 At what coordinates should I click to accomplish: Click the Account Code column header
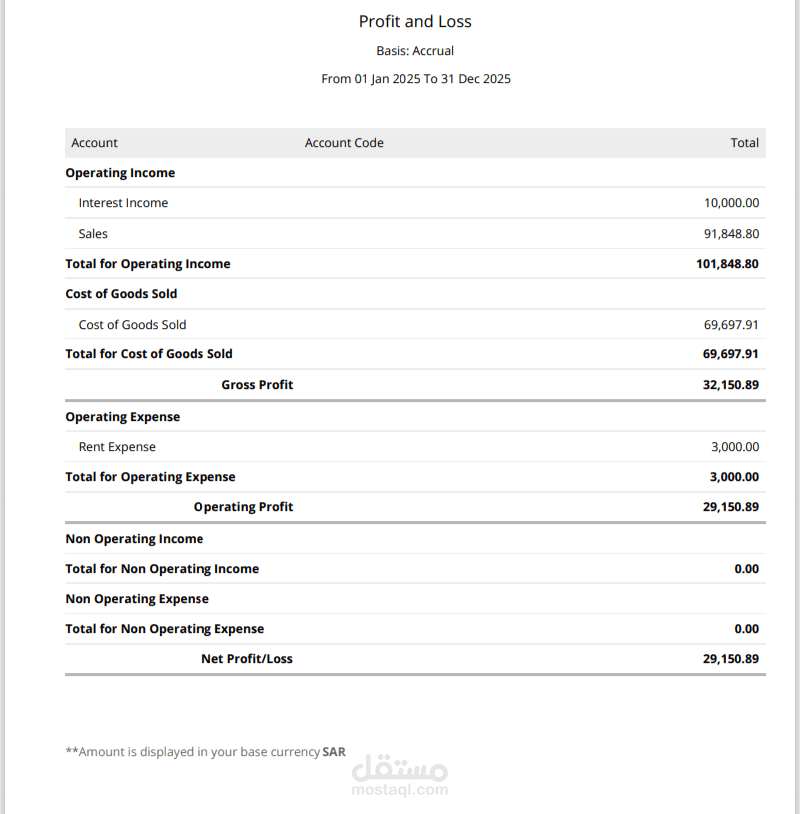(x=344, y=143)
